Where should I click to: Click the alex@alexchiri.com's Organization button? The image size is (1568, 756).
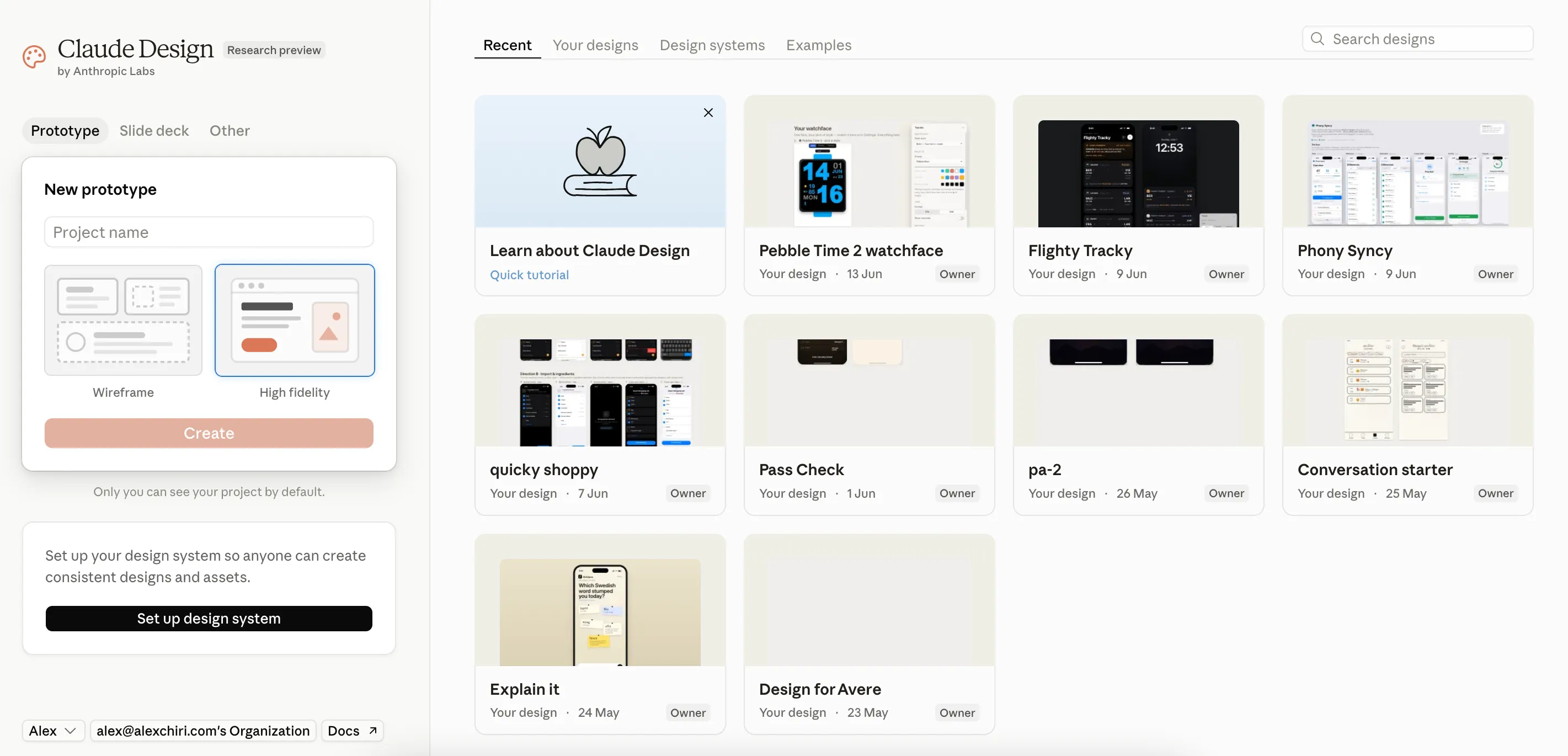[202, 731]
